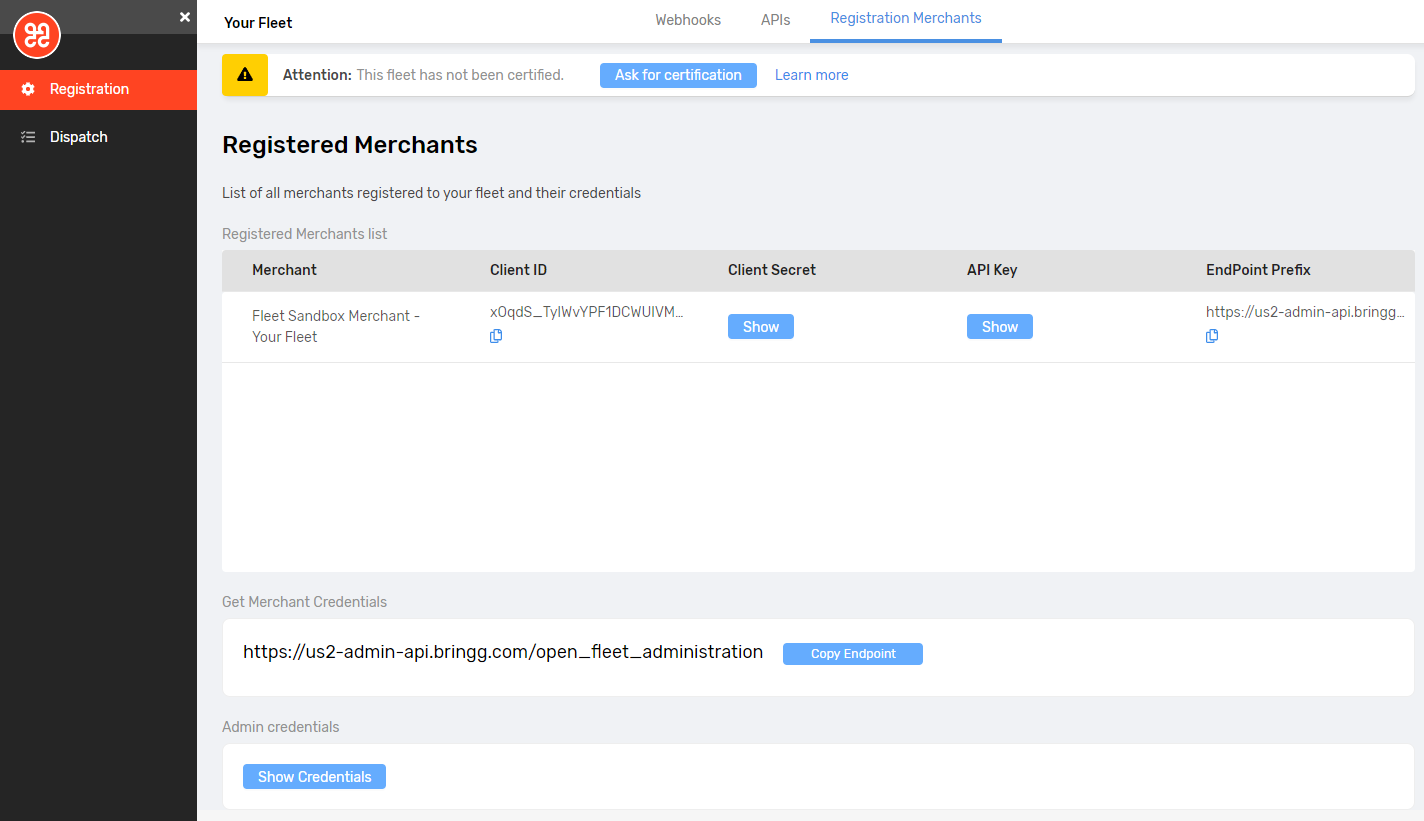Switch to the APIs tab
This screenshot has width=1424, height=821.
pyautogui.click(x=775, y=20)
